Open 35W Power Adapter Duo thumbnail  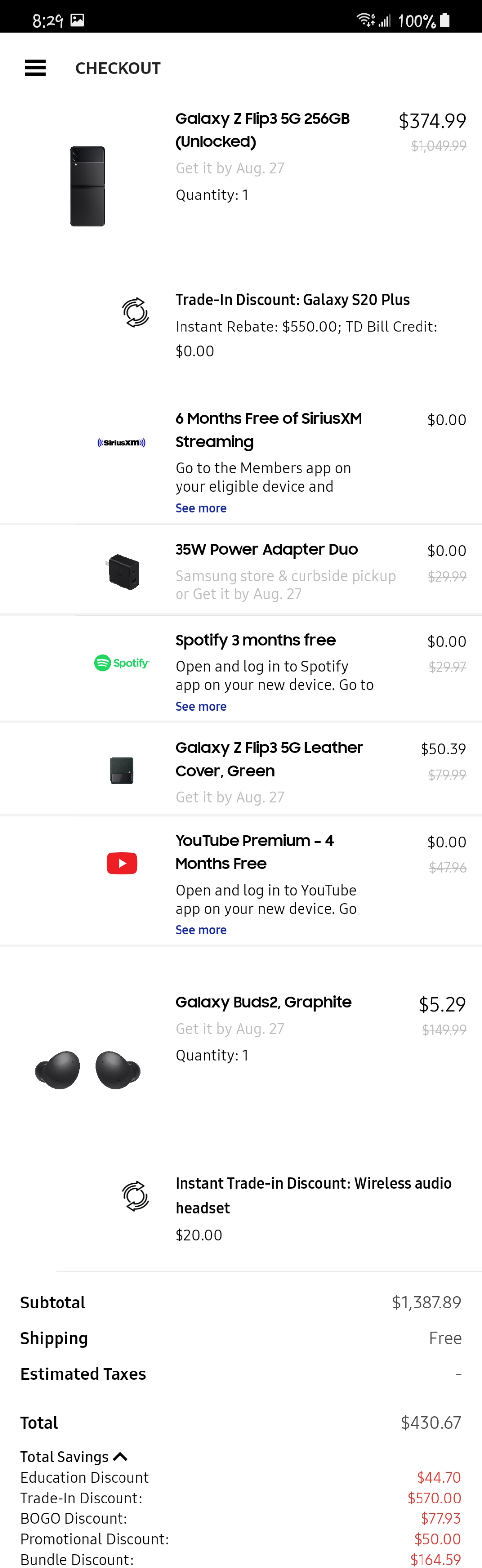click(123, 572)
